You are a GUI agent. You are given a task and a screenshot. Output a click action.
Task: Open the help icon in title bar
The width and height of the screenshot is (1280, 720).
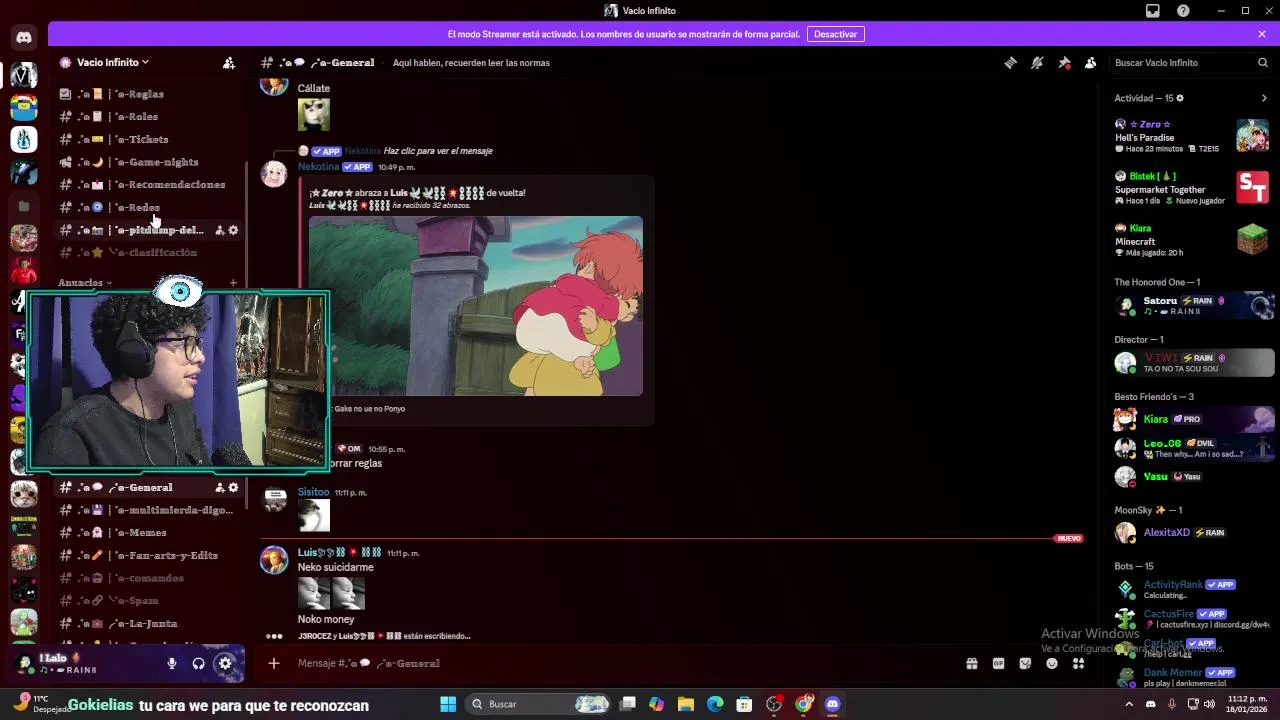coord(1184,11)
